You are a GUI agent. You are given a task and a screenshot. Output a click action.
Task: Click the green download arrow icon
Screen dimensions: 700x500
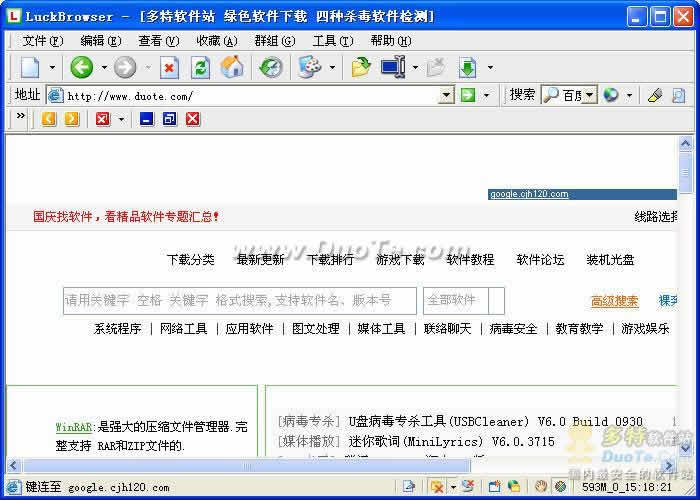(x=467, y=68)
